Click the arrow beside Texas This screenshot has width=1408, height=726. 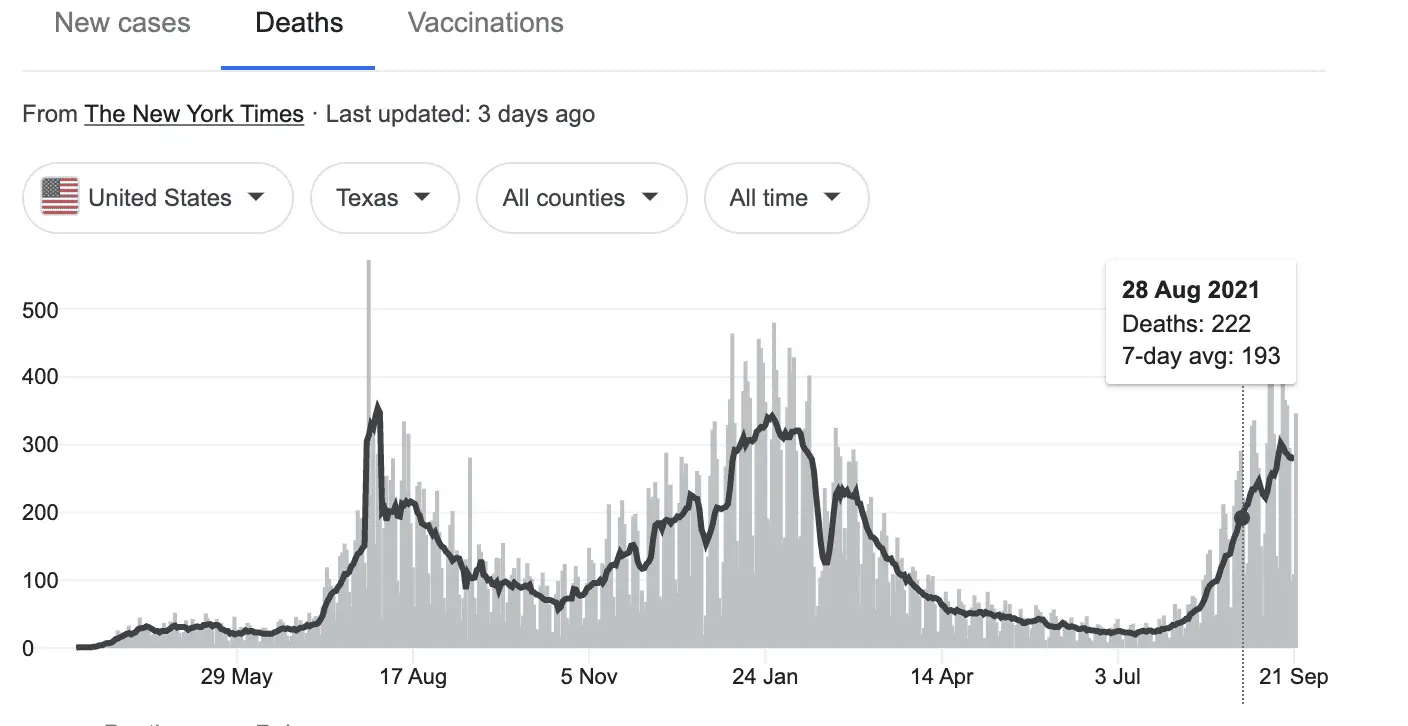point(422,197)
